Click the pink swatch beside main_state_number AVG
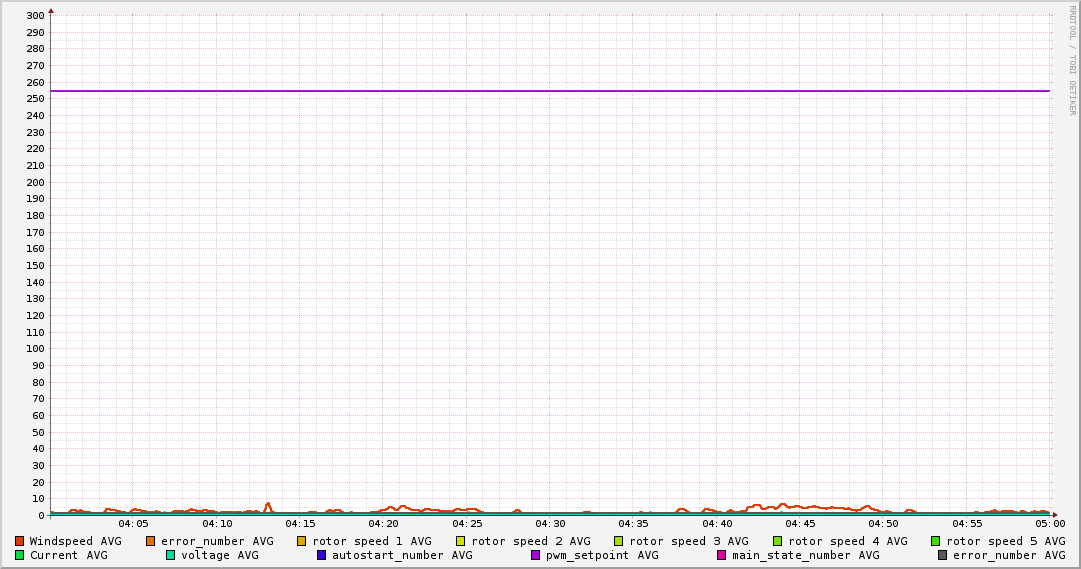Image resolution: width=1081 pixels, height=569 pixels. 722,555
